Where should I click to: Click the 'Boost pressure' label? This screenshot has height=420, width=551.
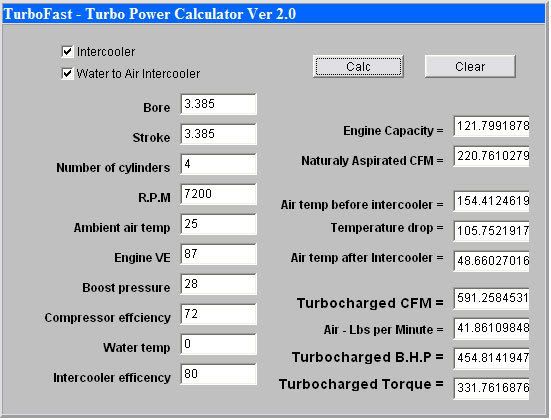coord(126,288)
